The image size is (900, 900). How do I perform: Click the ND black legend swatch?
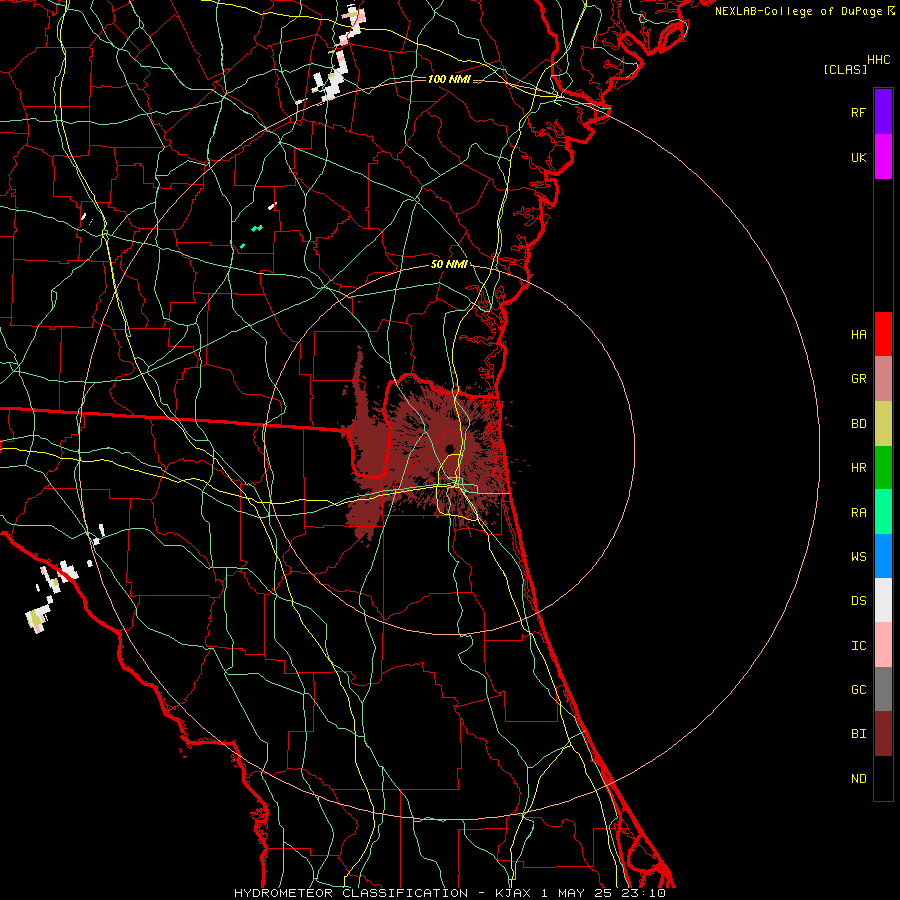tap(883, 778)
